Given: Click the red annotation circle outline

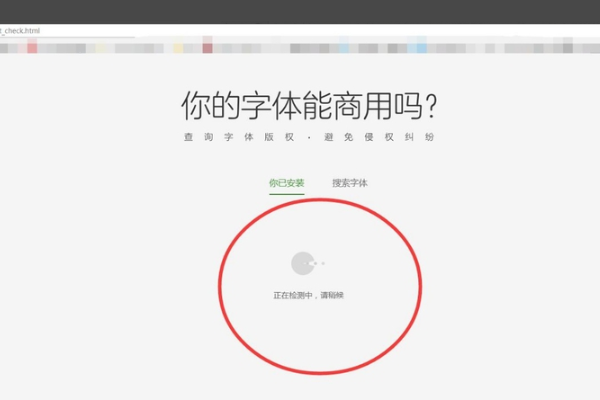Looking at the screenshot, I should [320, 199].
